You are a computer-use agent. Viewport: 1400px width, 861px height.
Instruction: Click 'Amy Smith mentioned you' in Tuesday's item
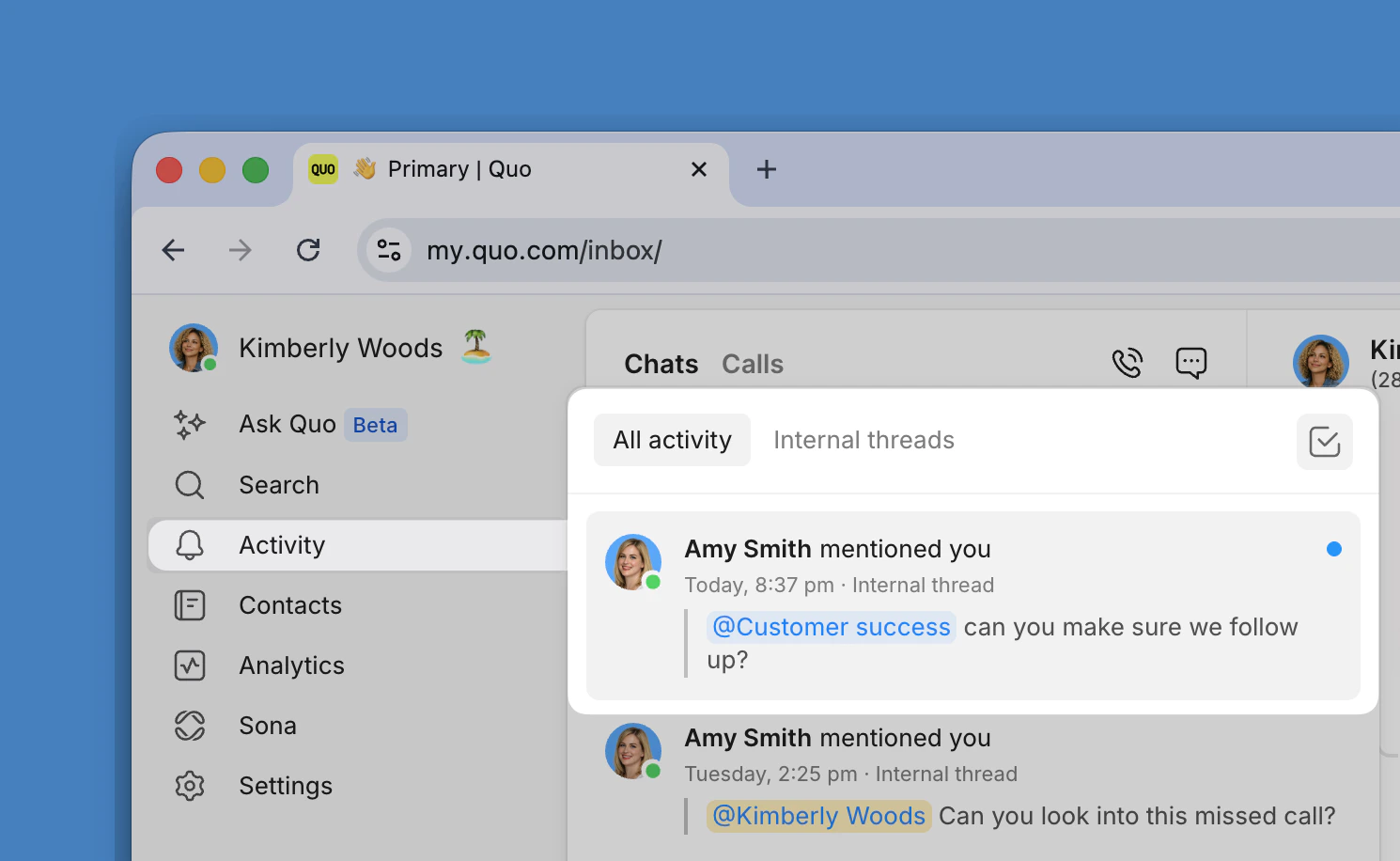(837, 738)
